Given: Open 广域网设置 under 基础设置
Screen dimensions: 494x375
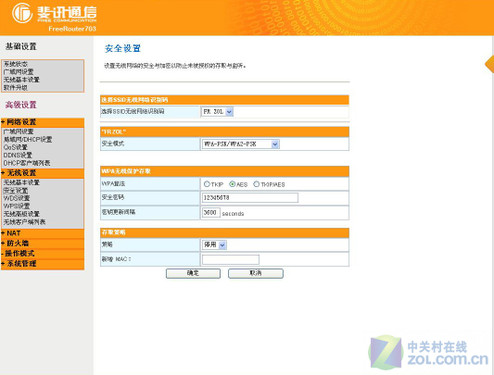Looking at the screenshot, I should coord(18,72).
